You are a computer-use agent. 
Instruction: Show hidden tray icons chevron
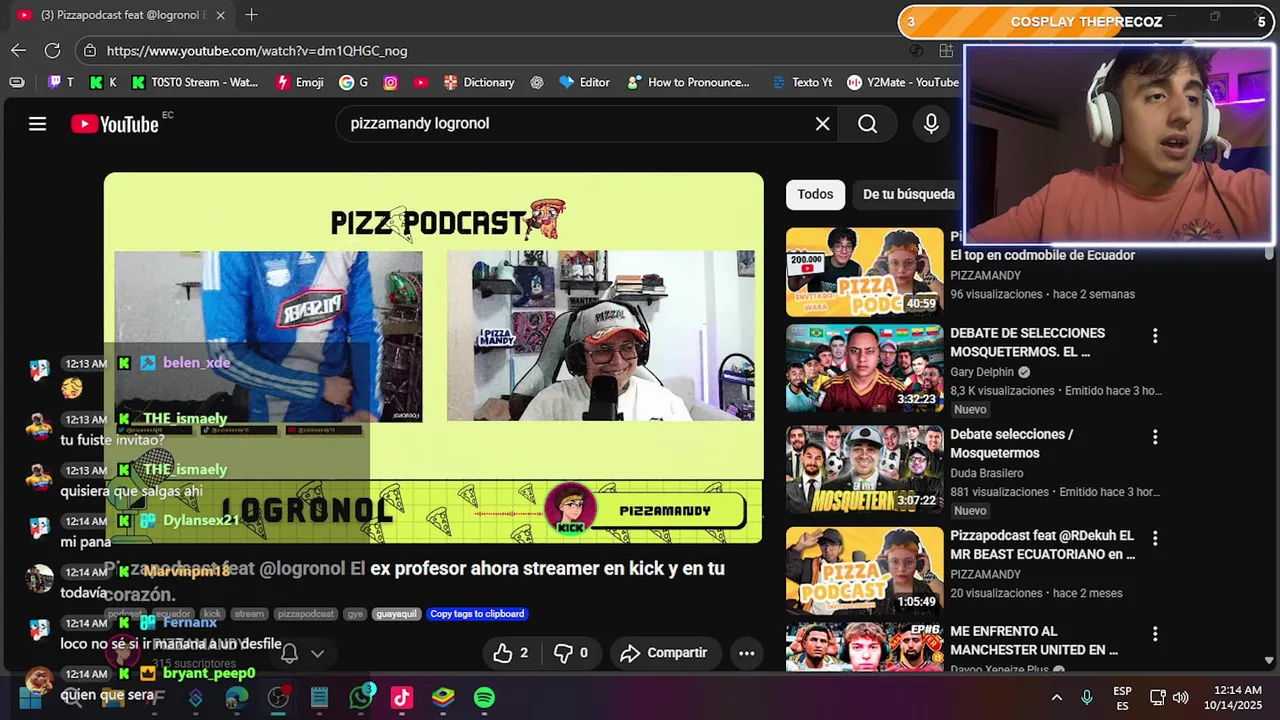[1056, 697]
